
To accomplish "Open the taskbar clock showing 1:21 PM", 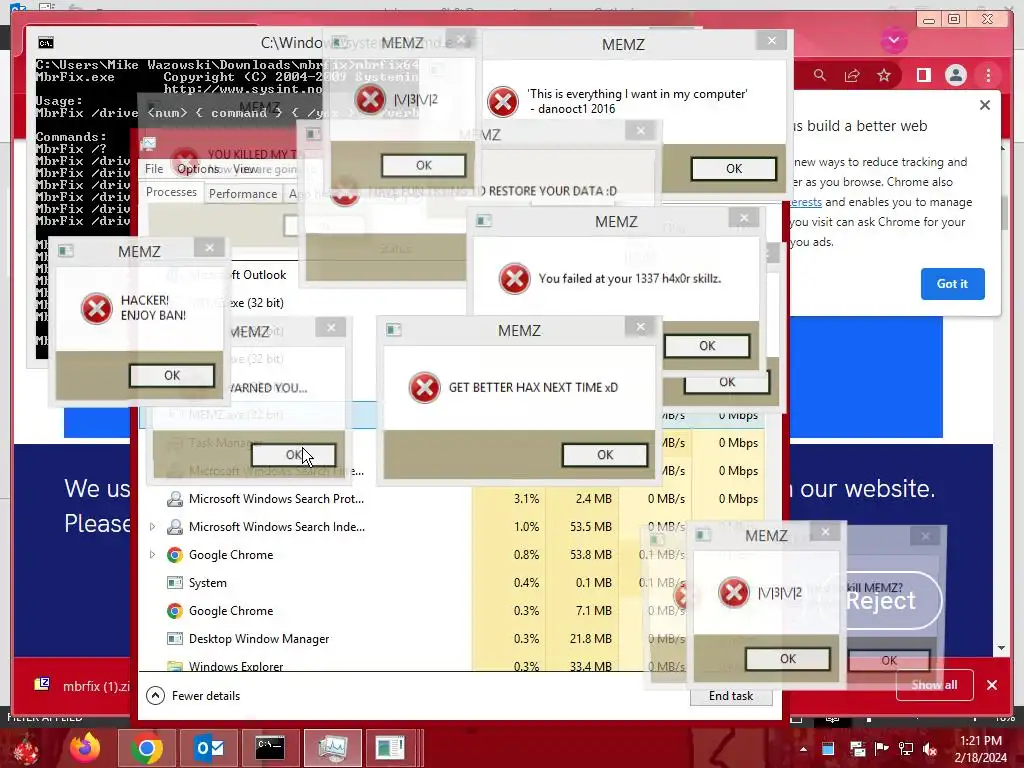I will pos(980,749).
